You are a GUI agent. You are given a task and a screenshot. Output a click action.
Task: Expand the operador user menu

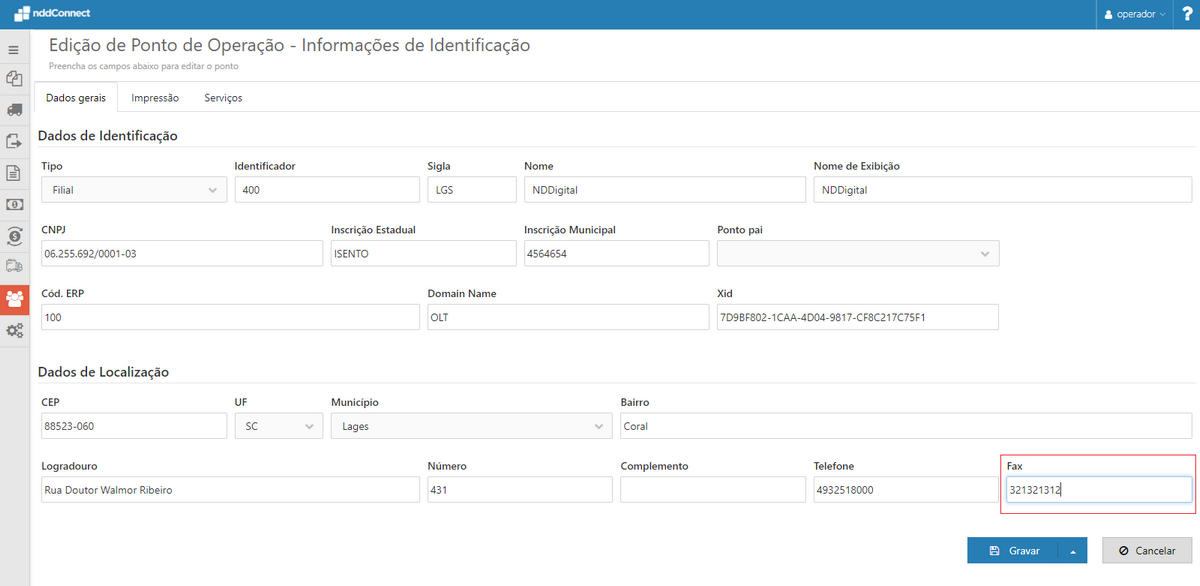1133,13
